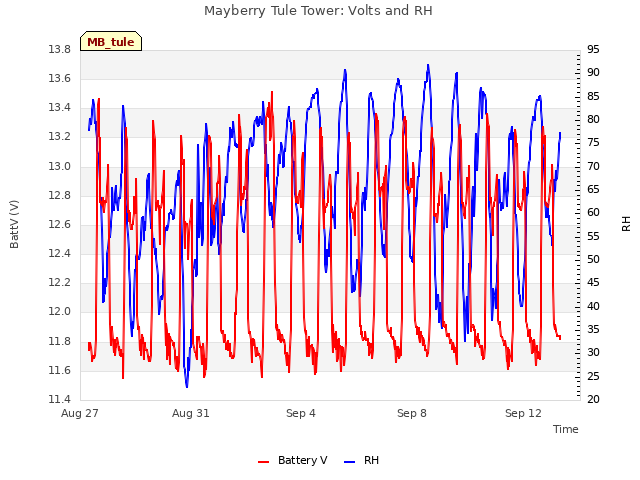Viewport: 640px width, 480px height.
Task: Click the 80 RH axis value
Action: [593, 120]
